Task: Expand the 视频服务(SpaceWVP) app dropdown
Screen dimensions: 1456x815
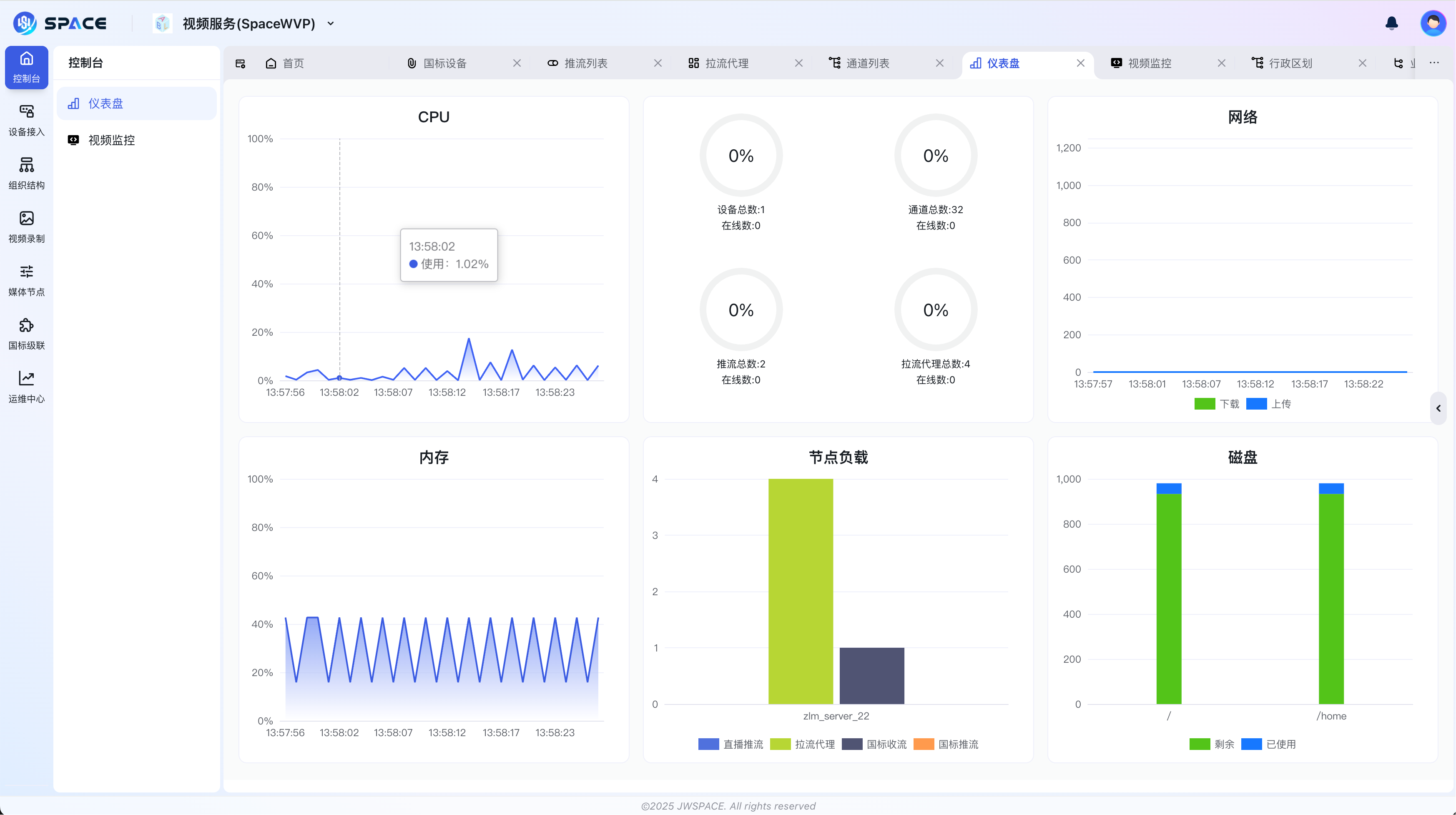Action: 331,24
